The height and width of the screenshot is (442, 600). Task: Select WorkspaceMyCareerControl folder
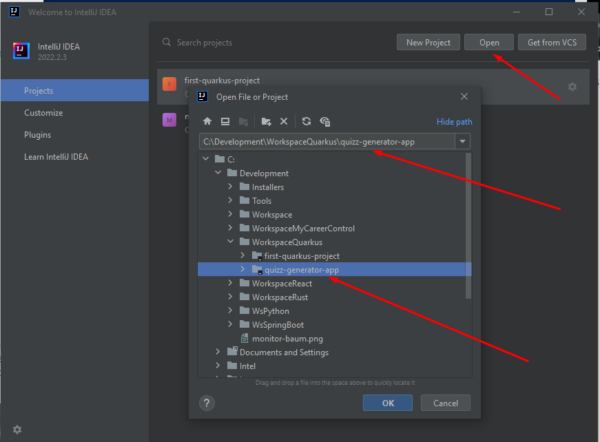pos(303,228)
